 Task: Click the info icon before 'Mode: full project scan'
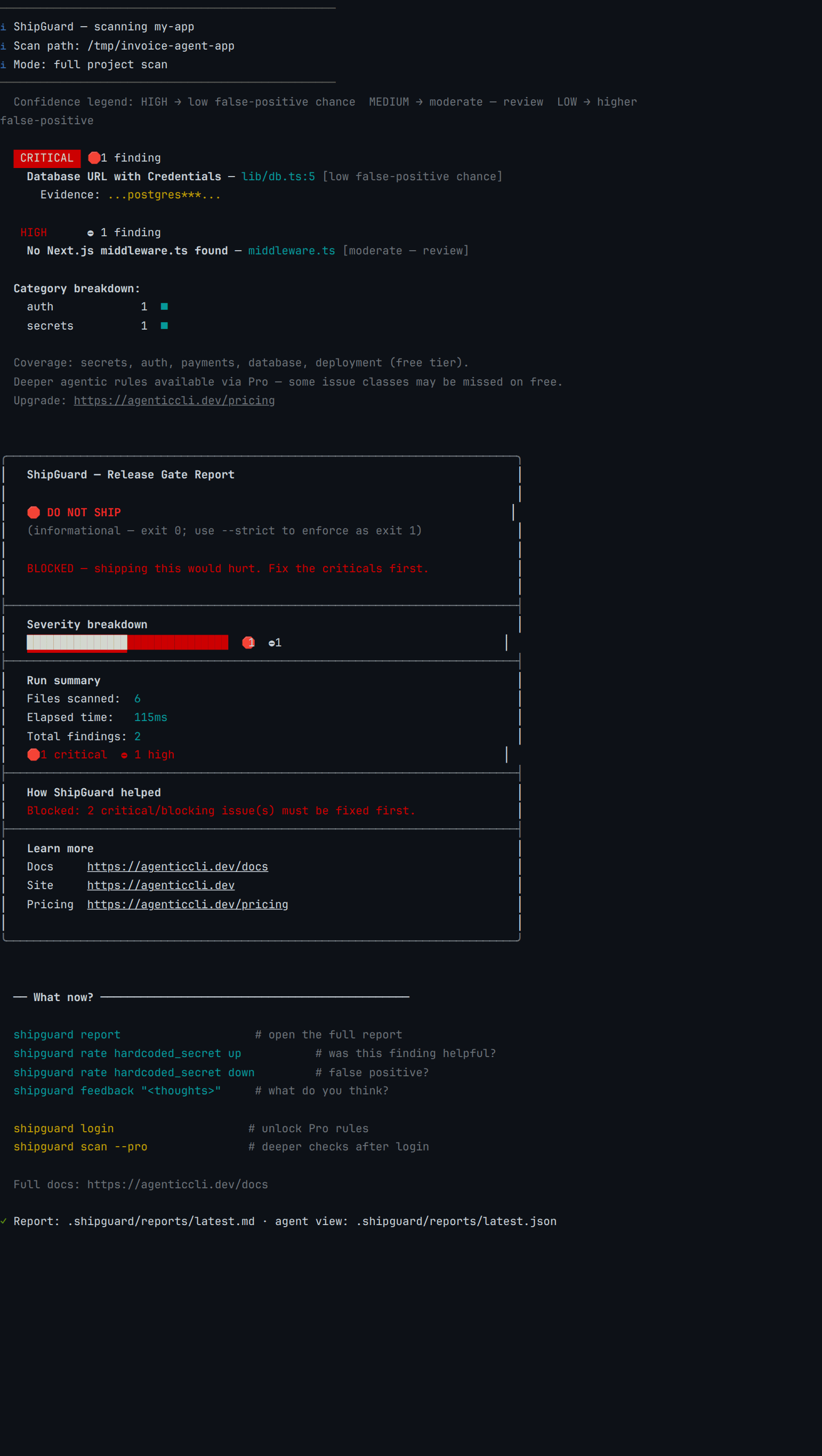3,65
